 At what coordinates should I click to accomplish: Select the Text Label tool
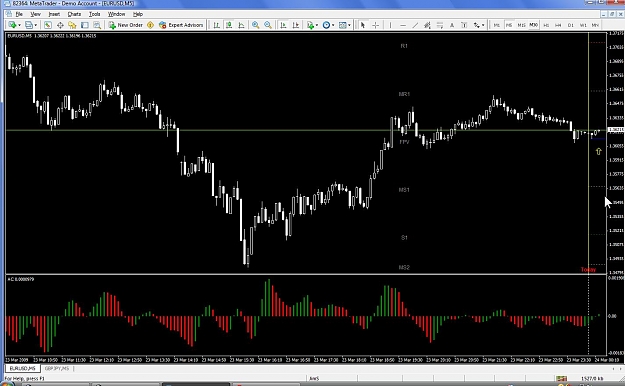464,25
